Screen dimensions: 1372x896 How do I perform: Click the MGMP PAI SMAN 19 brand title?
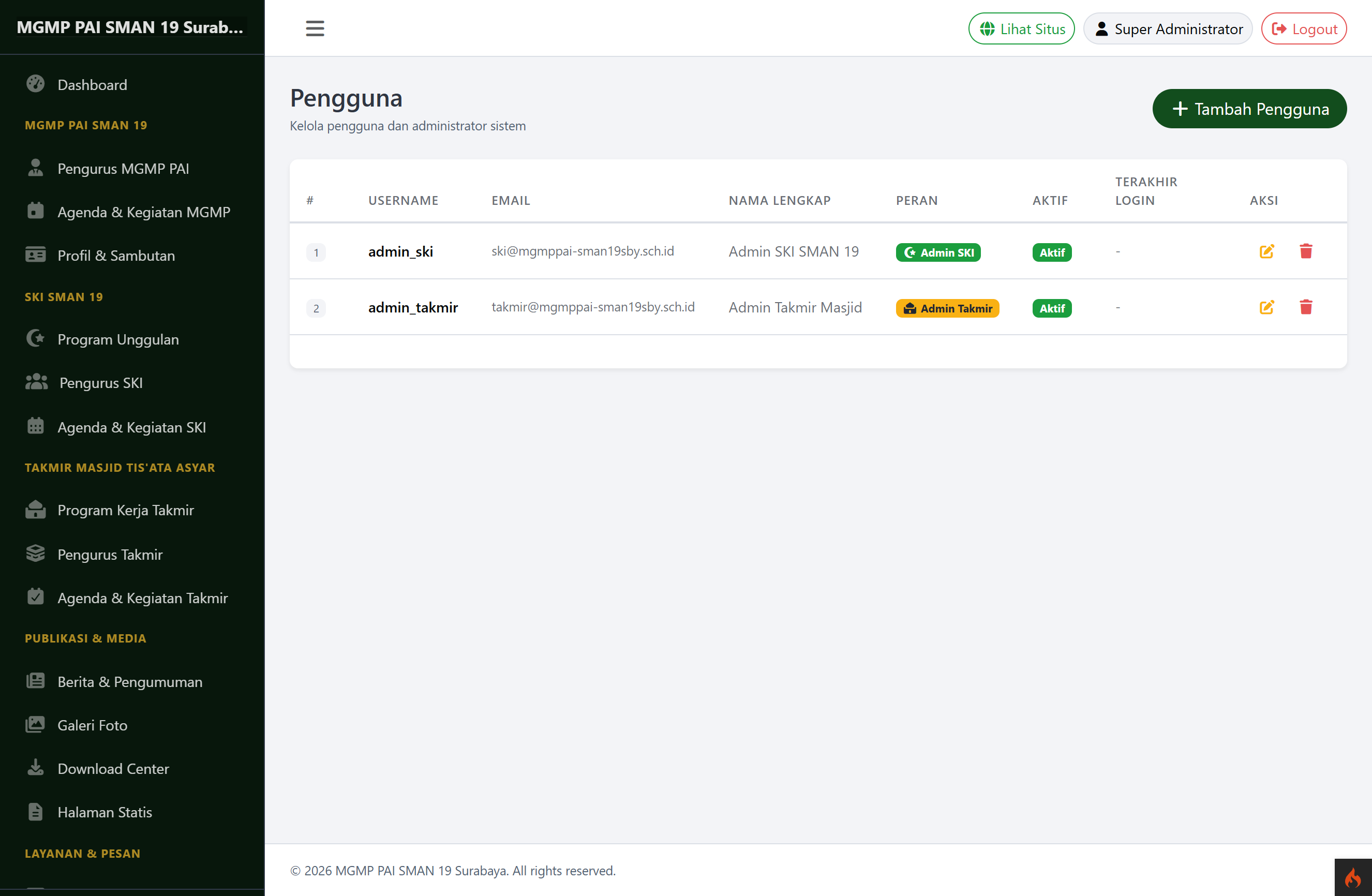tap(130, 27)
